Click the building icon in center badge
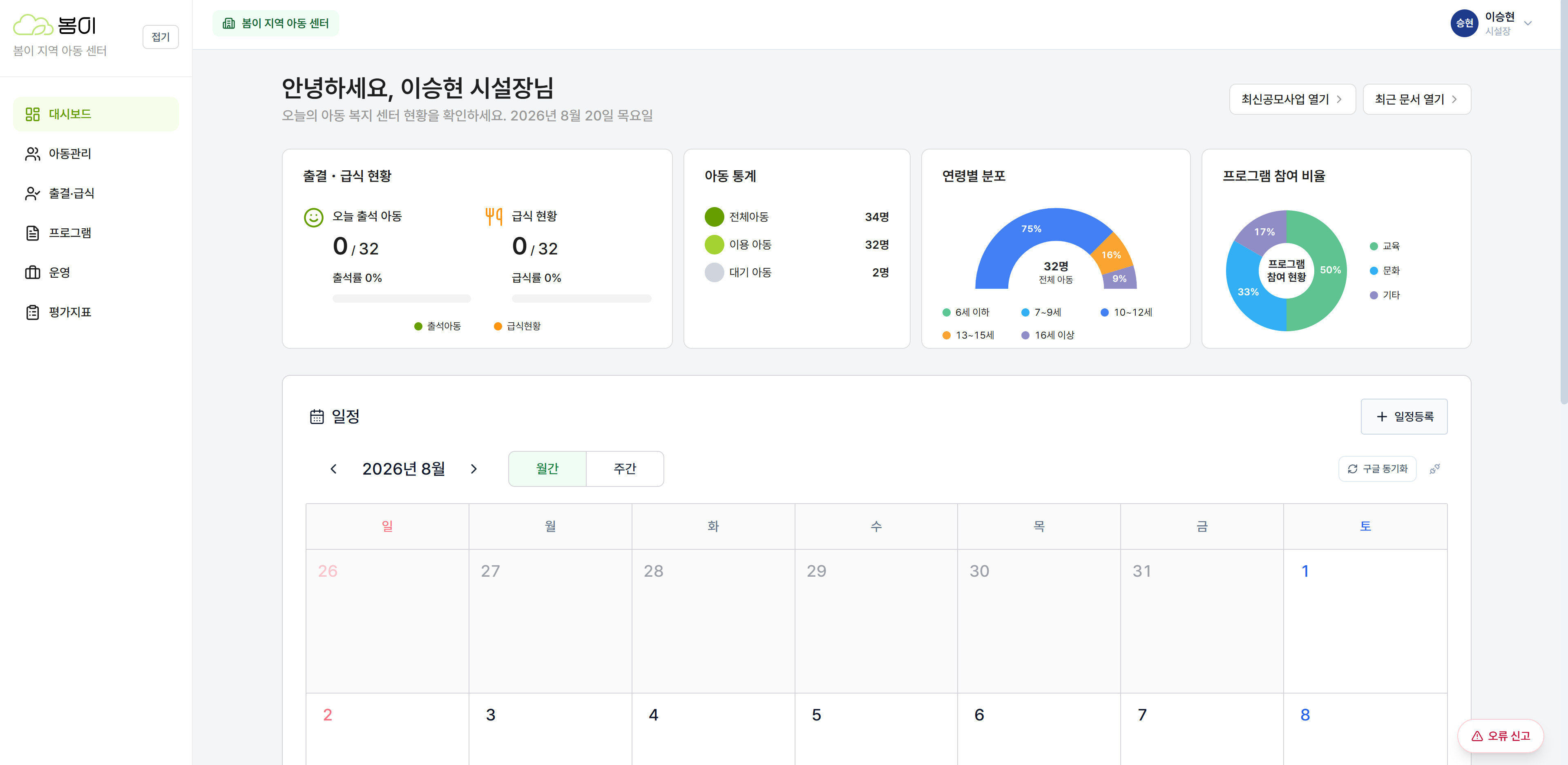This screenshot has height=765, width=1568. coord(229,23)
